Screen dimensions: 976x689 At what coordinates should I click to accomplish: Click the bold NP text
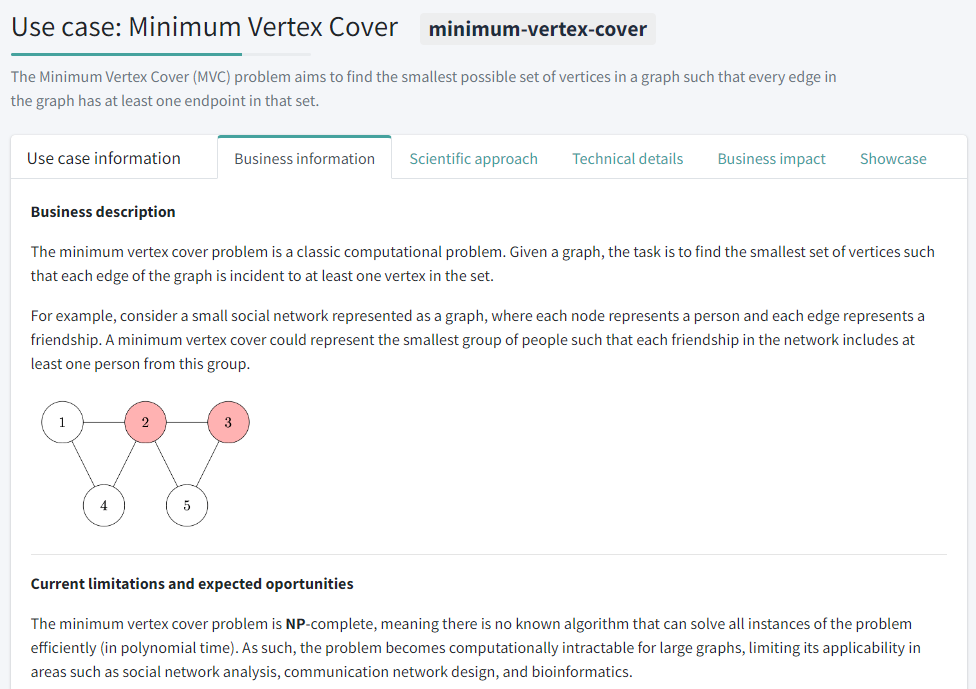(x=296, y=623)
